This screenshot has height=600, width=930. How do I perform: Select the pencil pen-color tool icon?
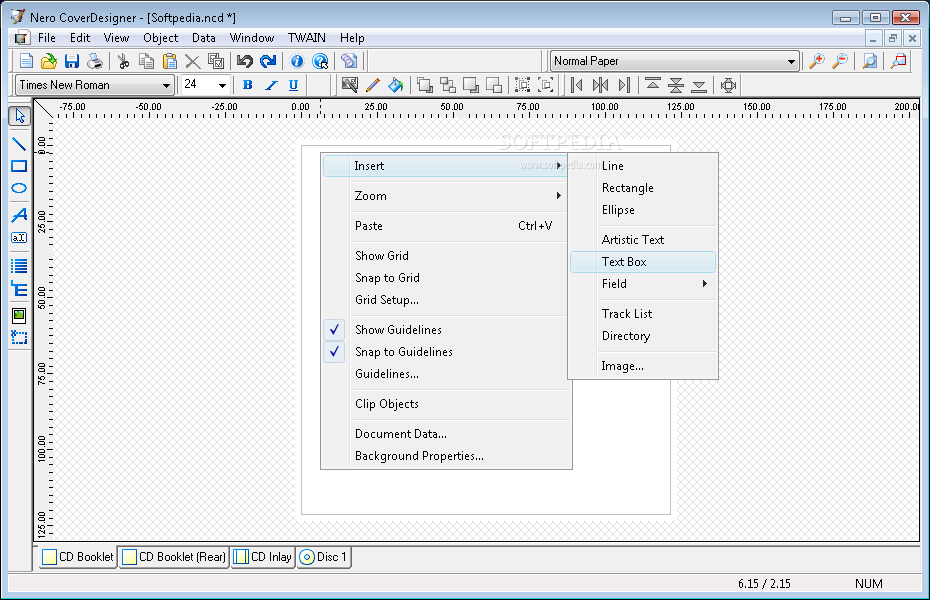point(372,85)
